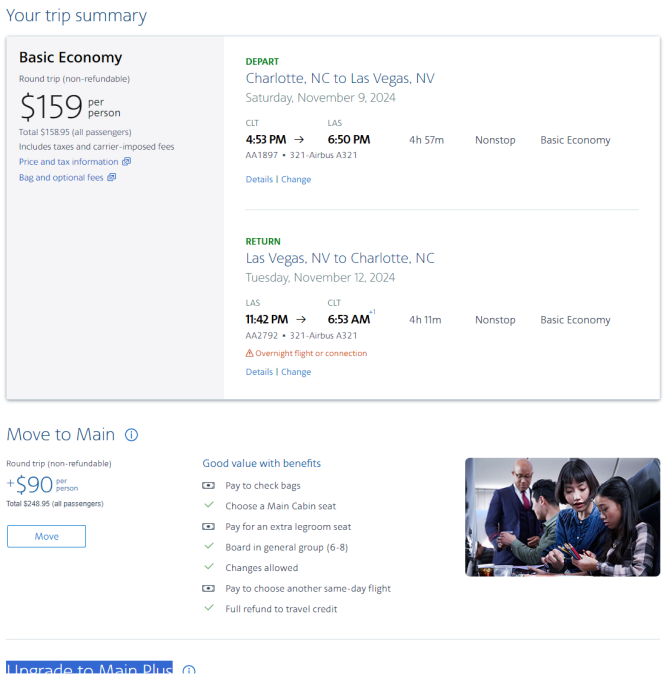
Task: Open the Bag and optional fees link
Action: pyautogui.click(x=61, y=178)
